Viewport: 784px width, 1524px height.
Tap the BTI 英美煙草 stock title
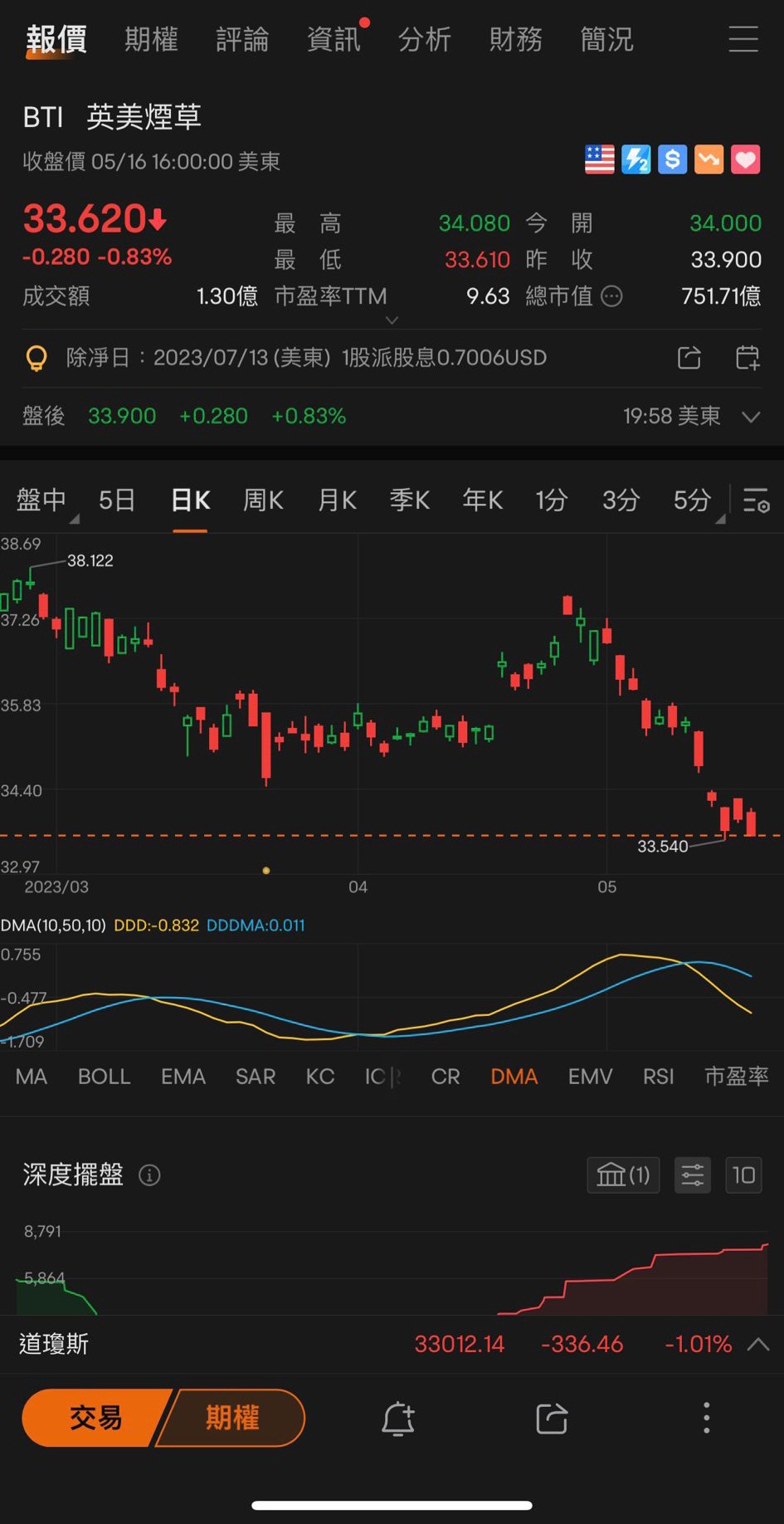tap(113, 117)
